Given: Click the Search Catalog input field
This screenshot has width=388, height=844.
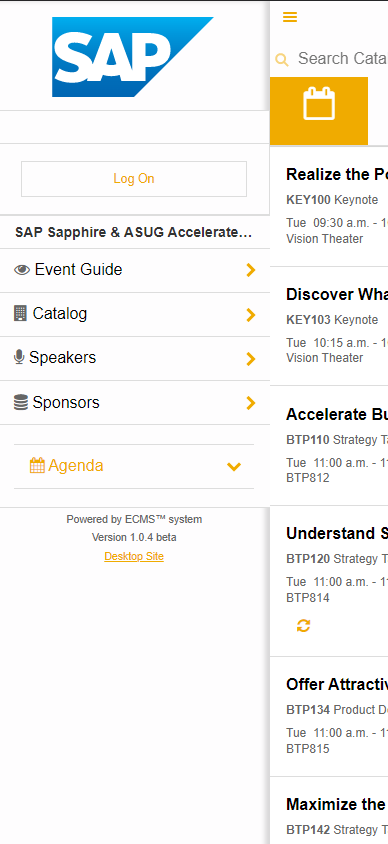Looking at the screenshot, I should (x=343, y=59).
